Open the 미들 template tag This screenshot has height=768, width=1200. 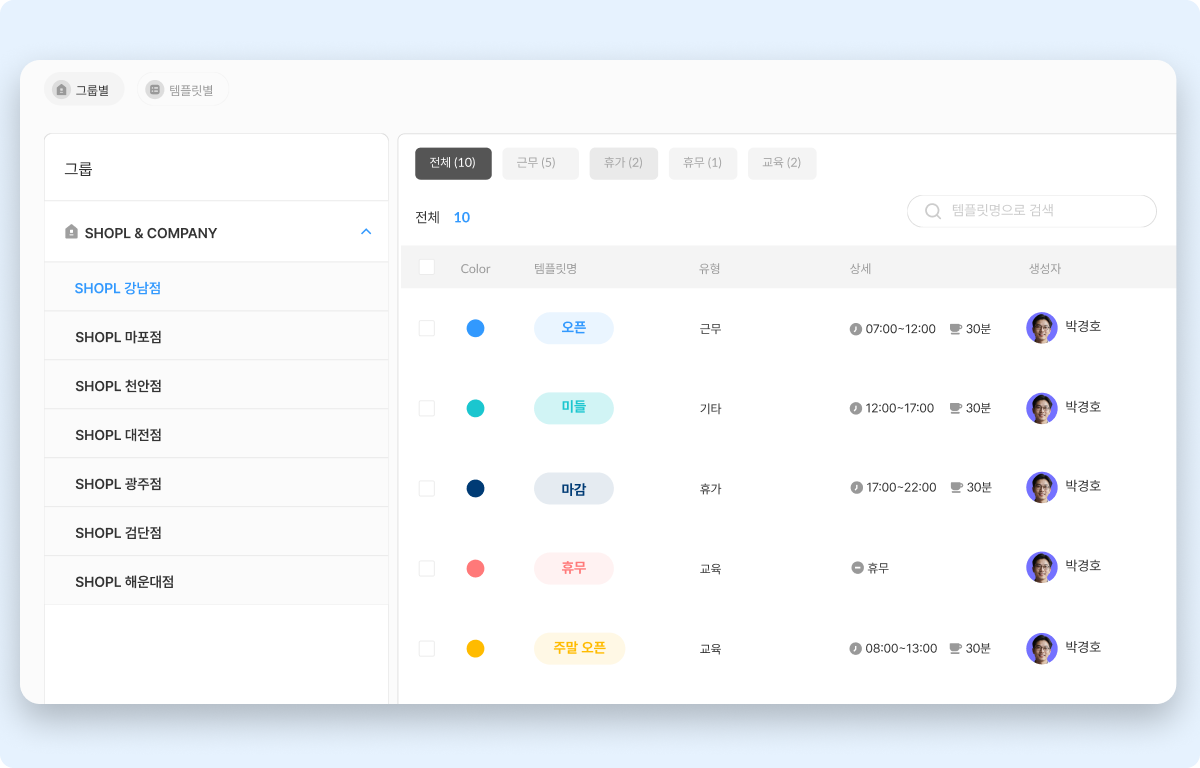(x=574, y=408)
